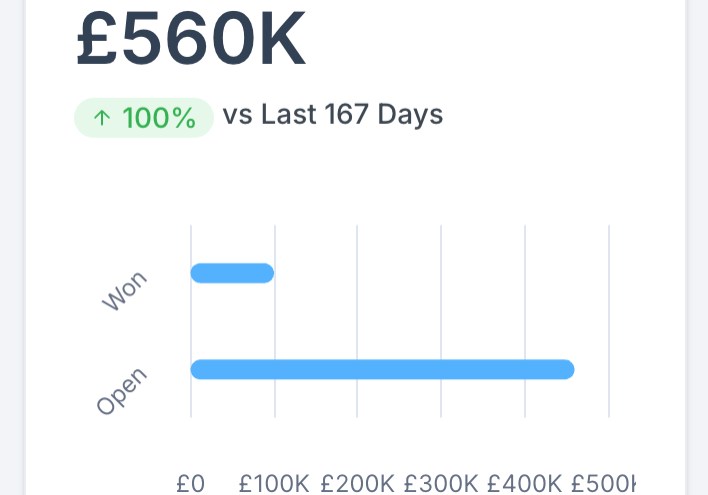Click the percent sign in growth badge
Viewport: 708px width, 495px height.
(x=184, y=118)
